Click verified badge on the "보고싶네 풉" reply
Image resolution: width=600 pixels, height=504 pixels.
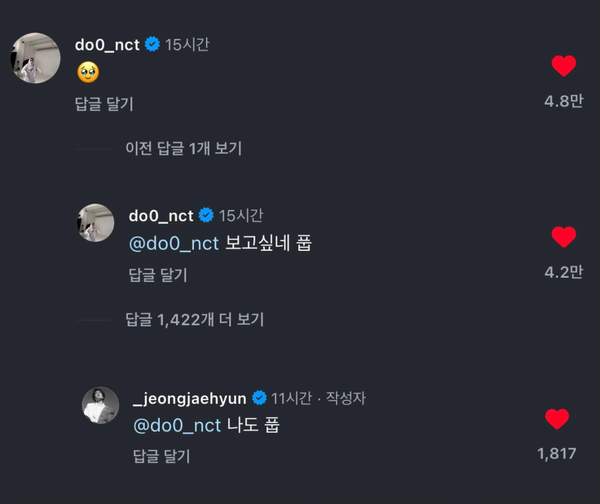pyautogui.click(x=207, y=215)
